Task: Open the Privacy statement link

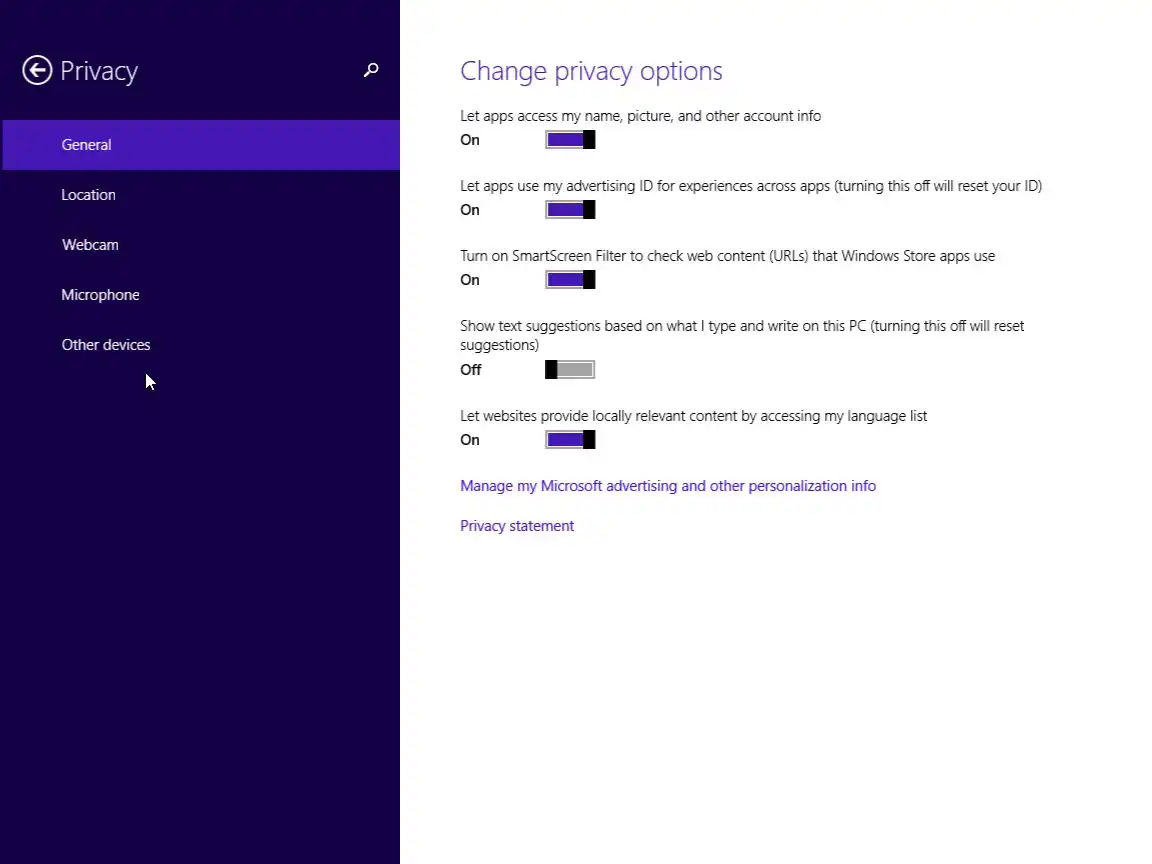Action: (x=517, y=526)
